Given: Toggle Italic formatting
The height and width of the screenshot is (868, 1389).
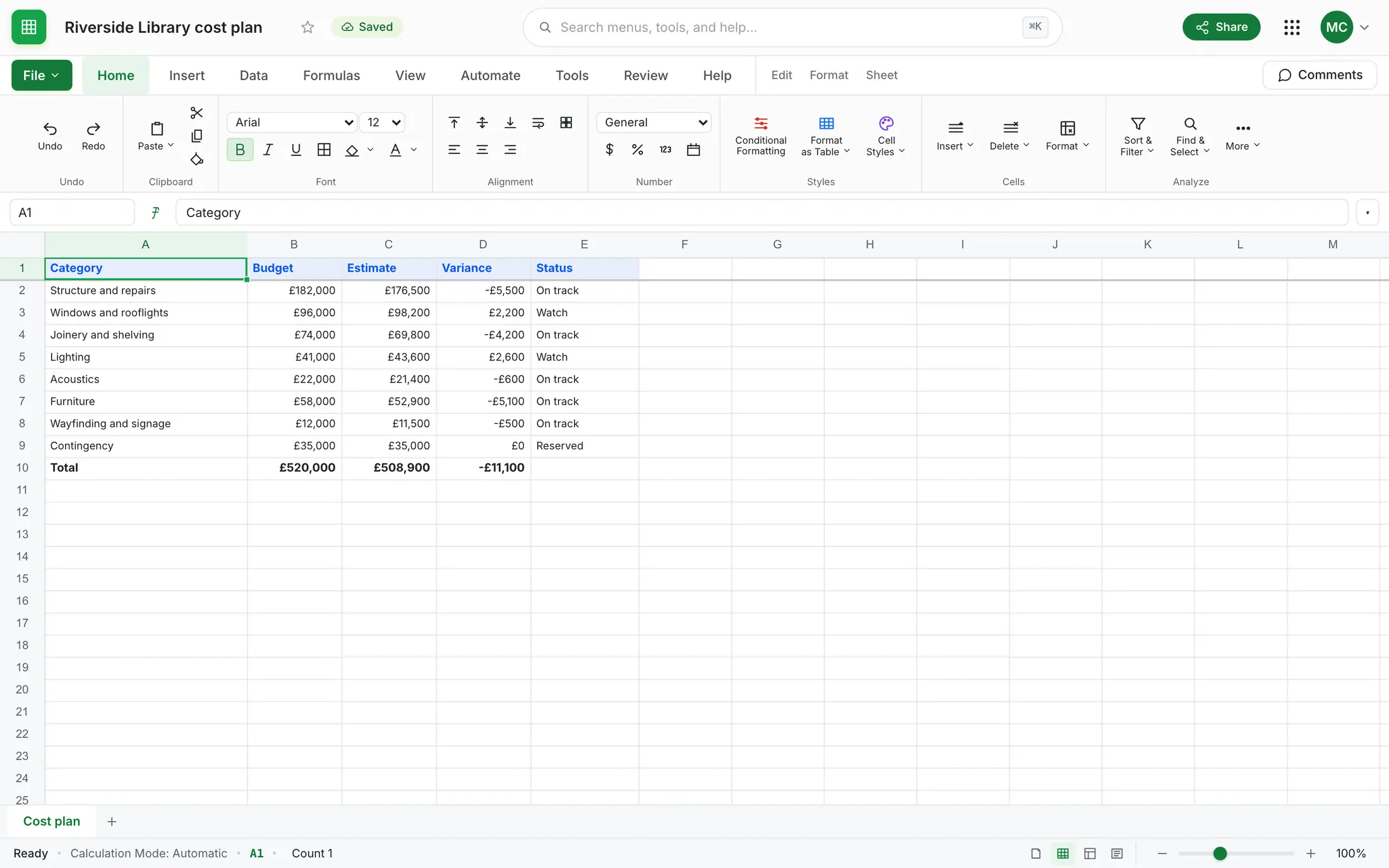Looking at the screenshot, I should 268,150.
